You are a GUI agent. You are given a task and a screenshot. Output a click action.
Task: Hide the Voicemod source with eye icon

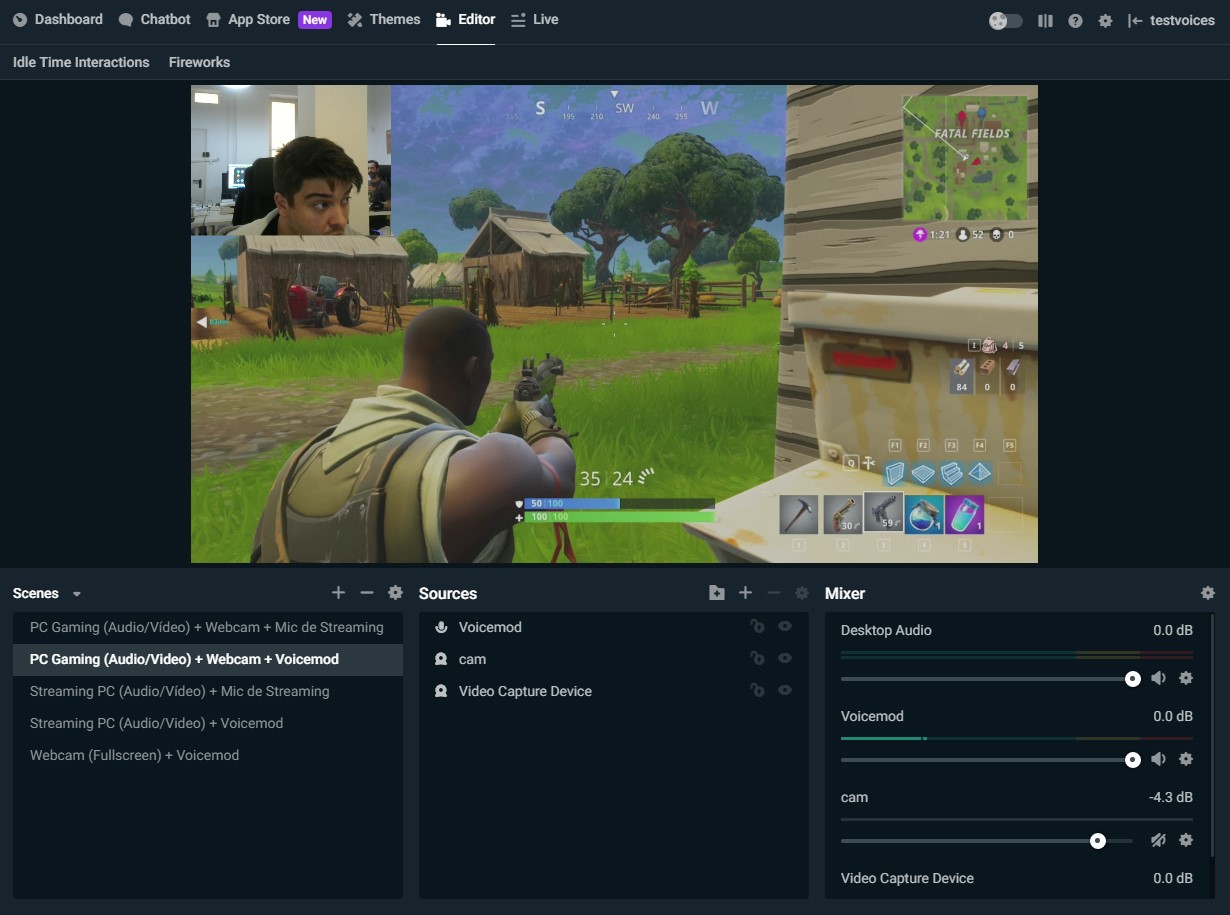tap(785, 627)
